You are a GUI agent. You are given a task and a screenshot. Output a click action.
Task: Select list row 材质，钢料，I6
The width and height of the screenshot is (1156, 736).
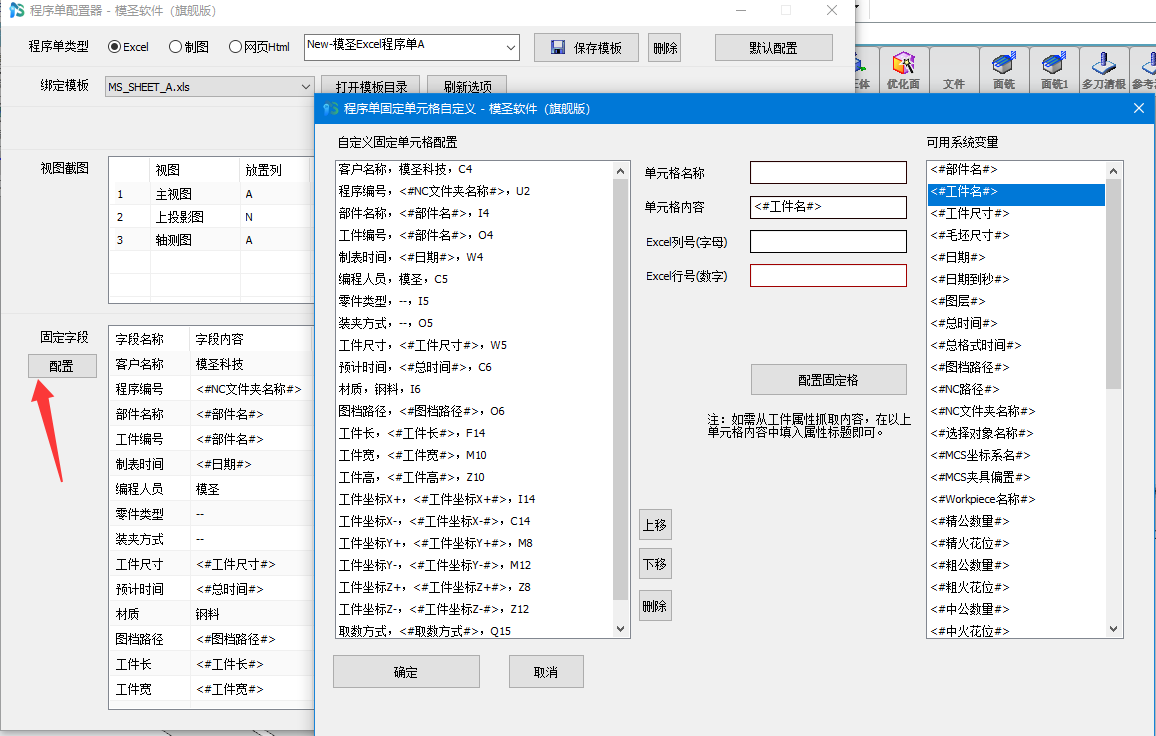coord(474,389)
